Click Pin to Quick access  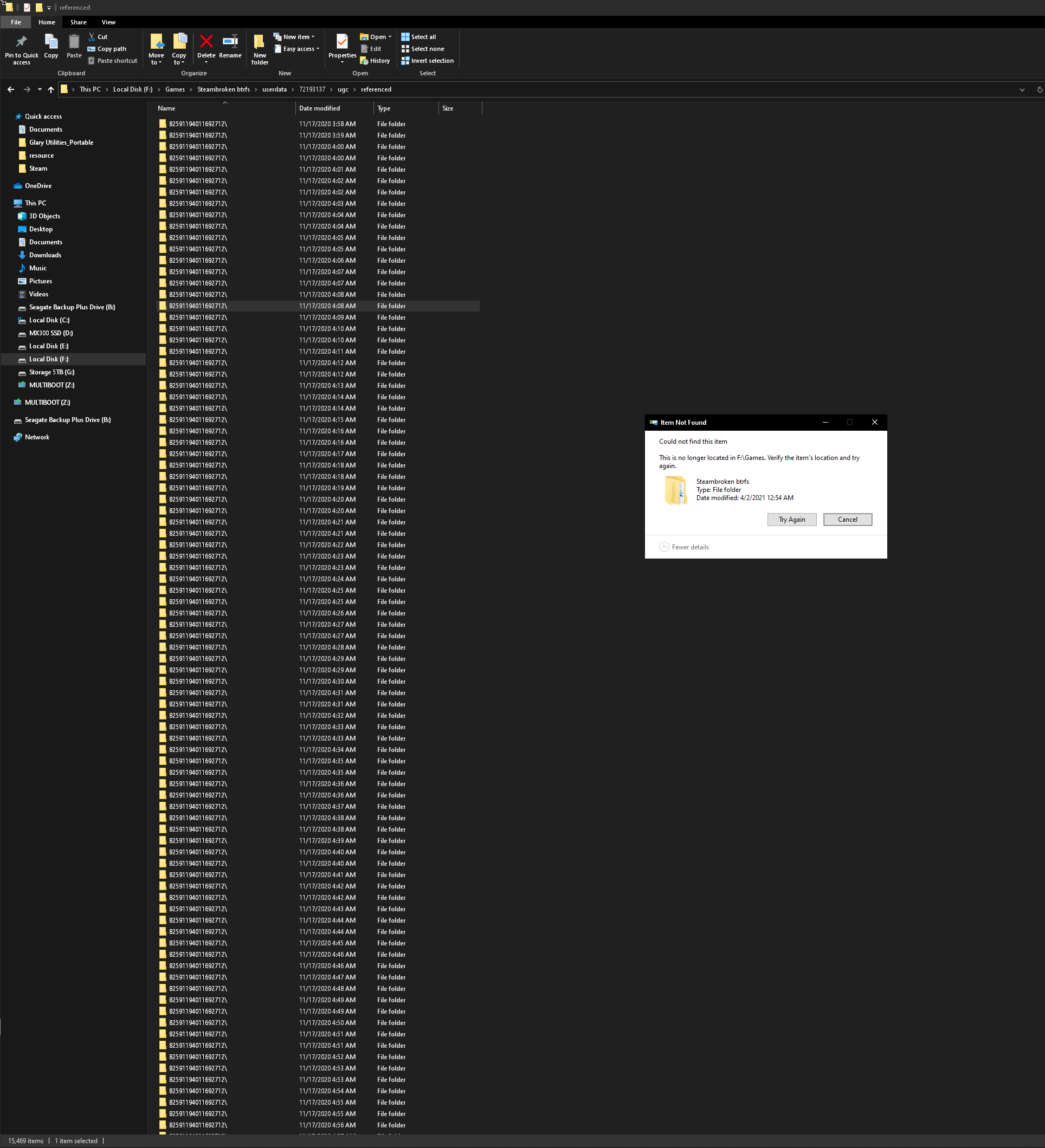click(21, 48)
